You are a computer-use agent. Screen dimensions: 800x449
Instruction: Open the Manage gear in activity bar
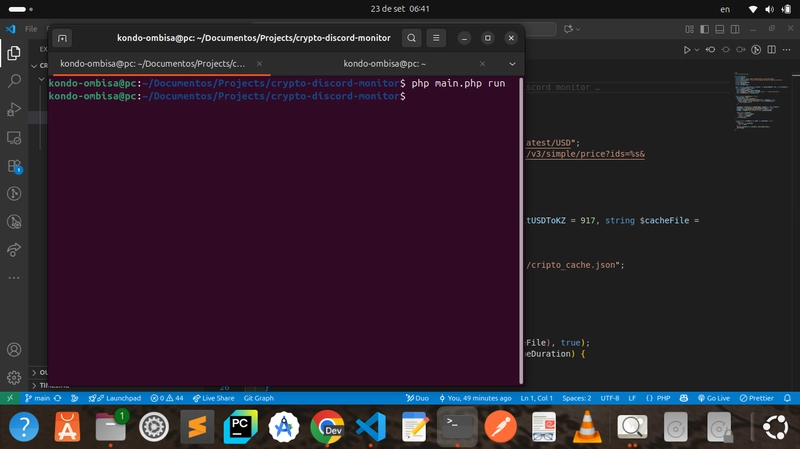pos(14,378)
